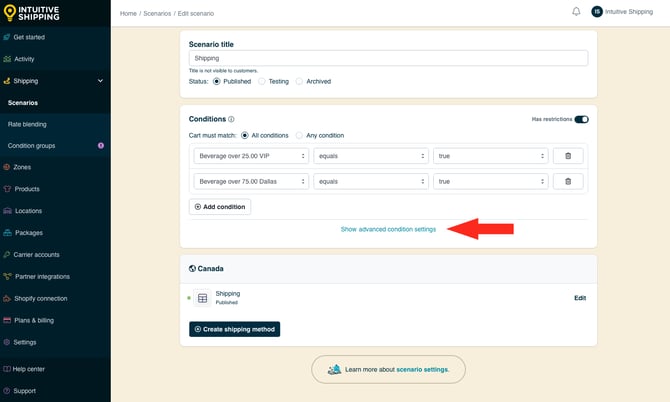Open the equals dropdown in the VIP row
The height and width of the screenshot is (402, 670).
point(371,156)
